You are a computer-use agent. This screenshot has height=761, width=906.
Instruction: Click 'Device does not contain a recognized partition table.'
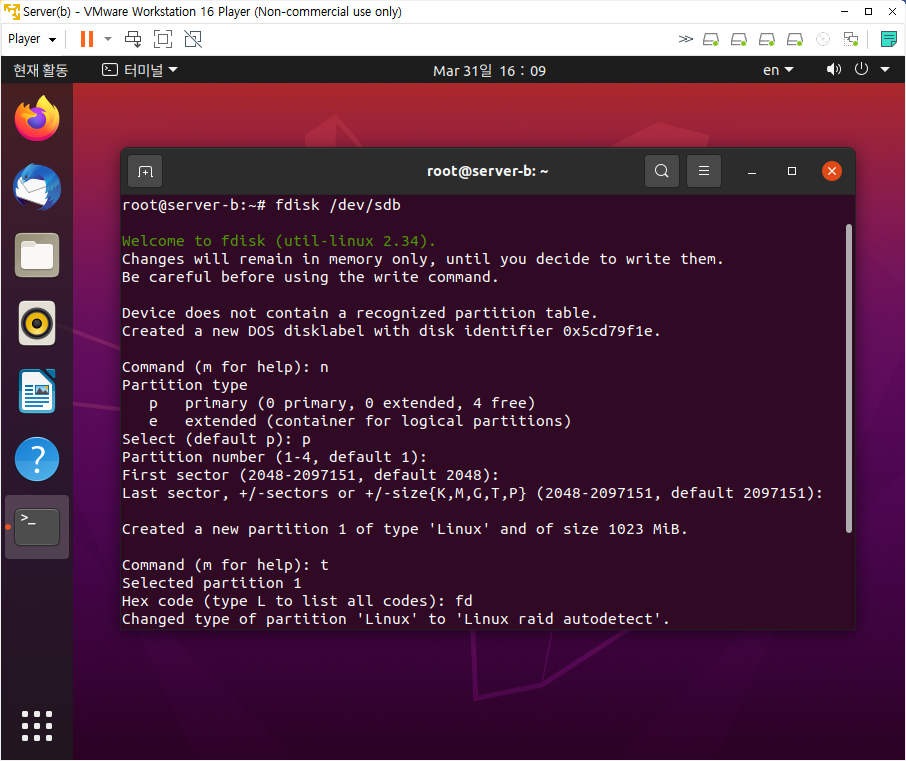(x=359, y=313)
